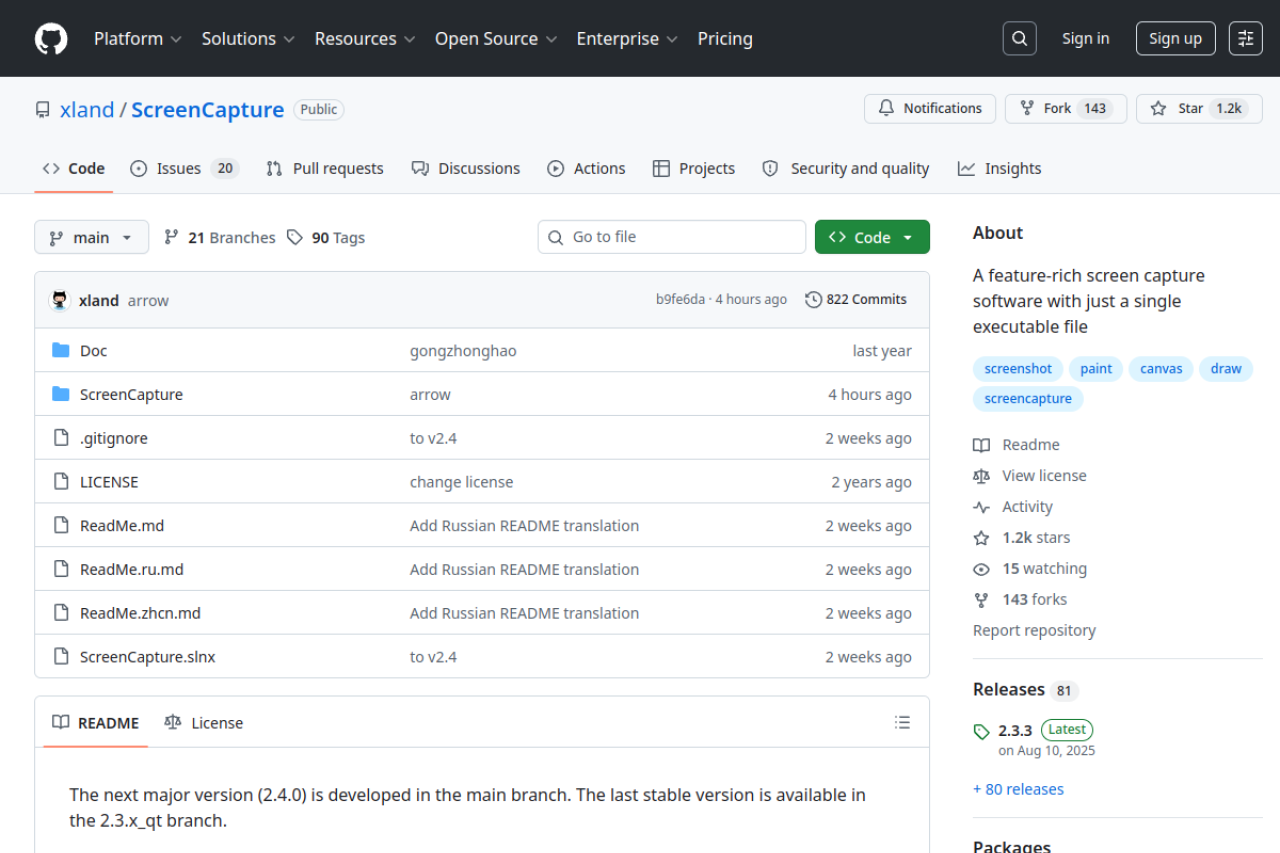Click the bell icon on Notifications
Image resolution: width=1280 pixels, height=853 pixels.
[886, 108]
